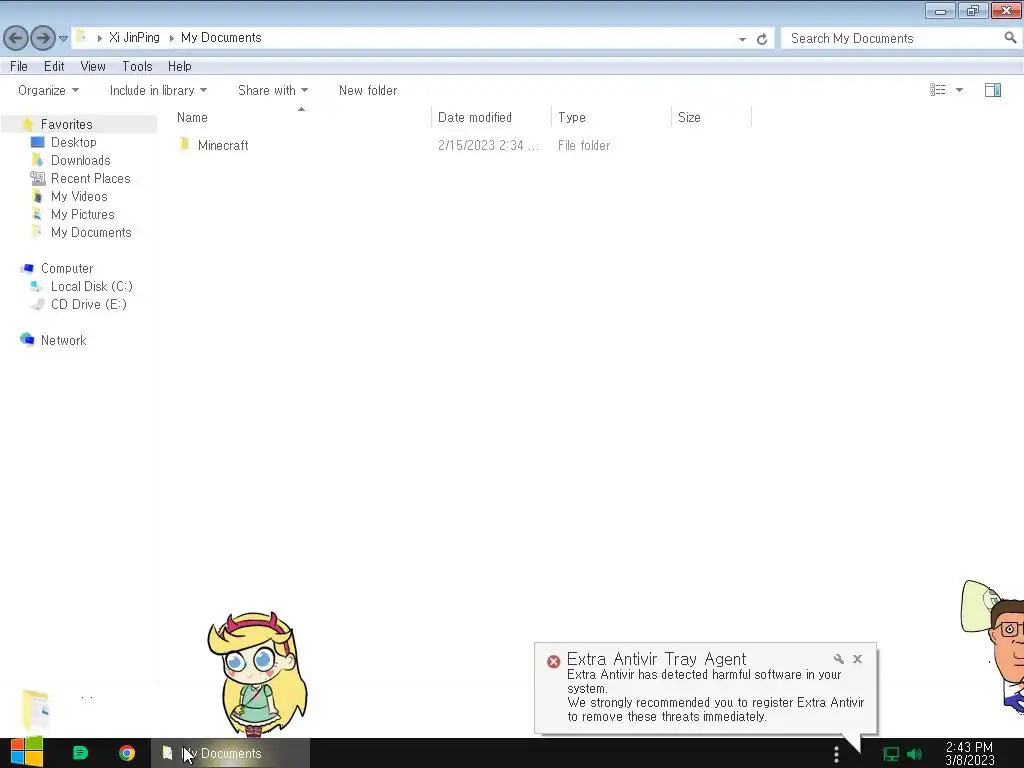Open the Organize dropdown
The image size is (1024, 768).
point(48,90)
